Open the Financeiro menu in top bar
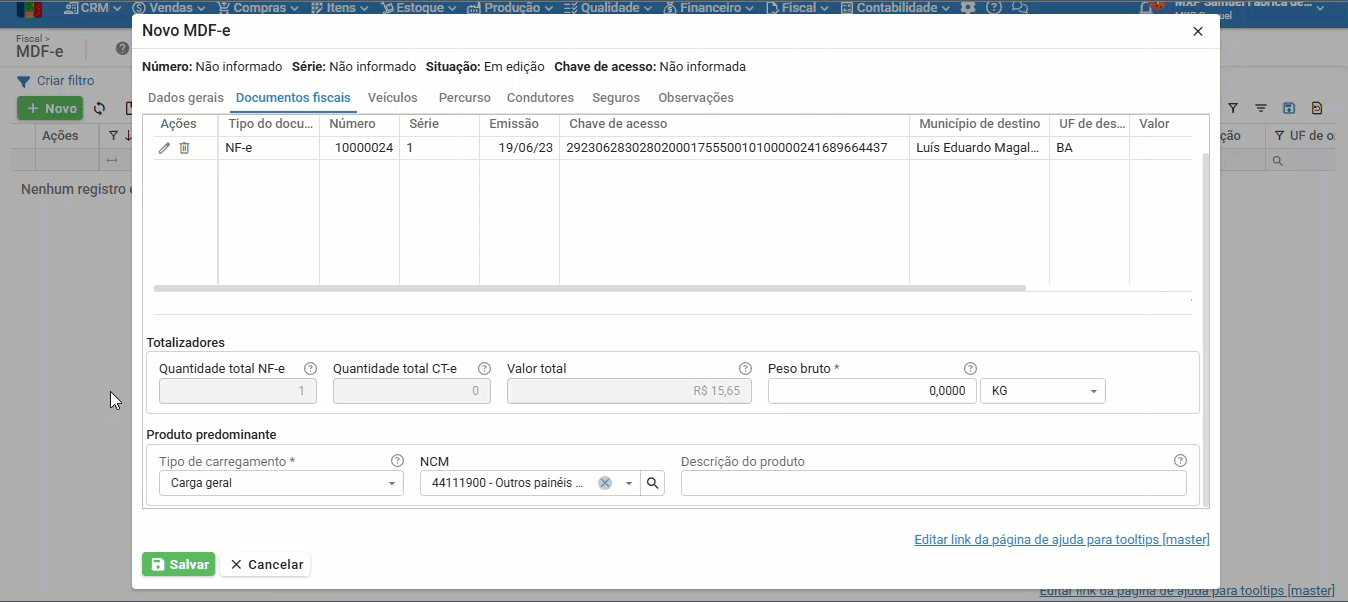The height and width of the screenshot is (602, 1348). [x=710, y=7]
